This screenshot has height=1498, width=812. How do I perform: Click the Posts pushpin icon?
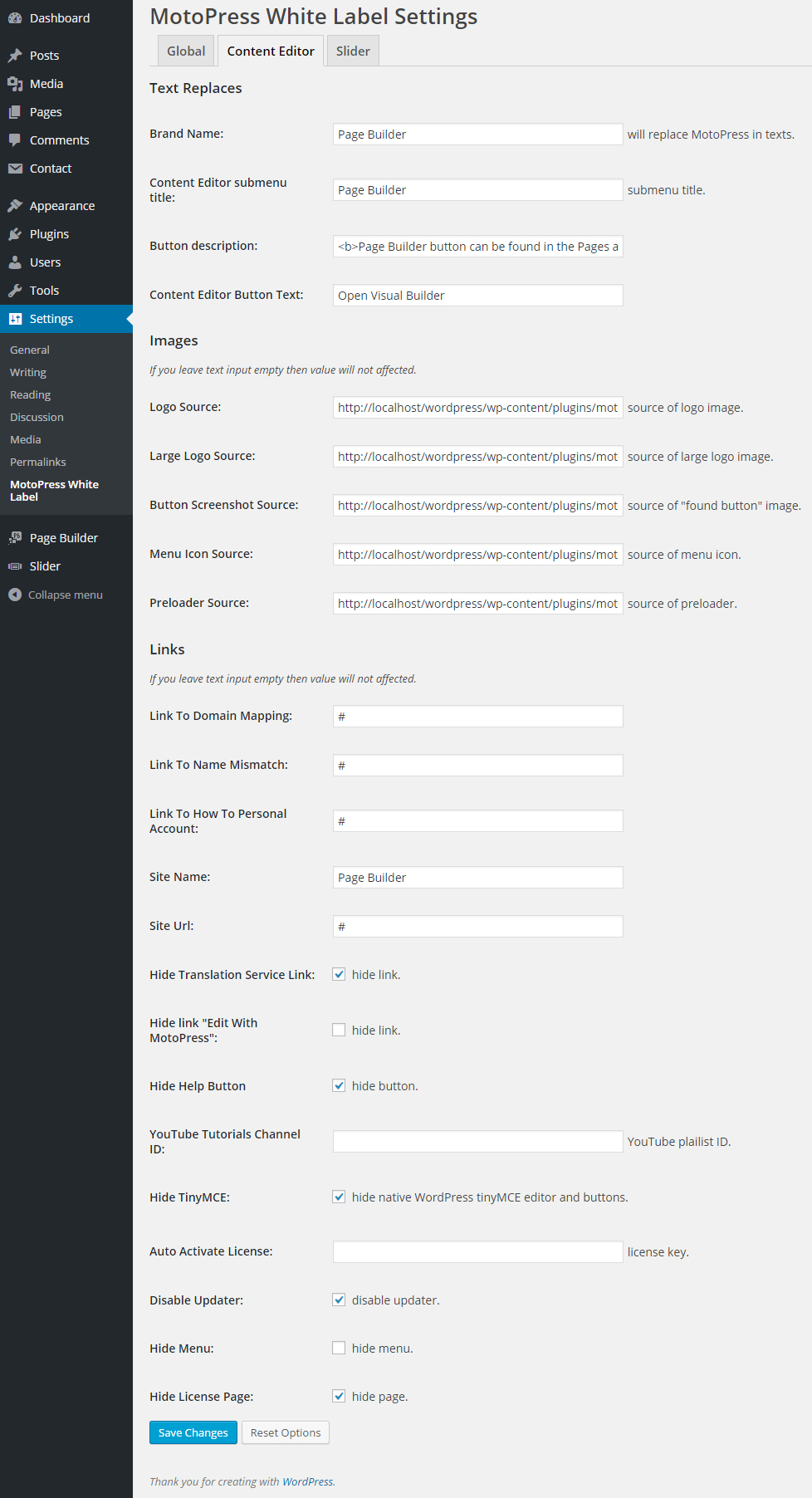coord(15,56)
